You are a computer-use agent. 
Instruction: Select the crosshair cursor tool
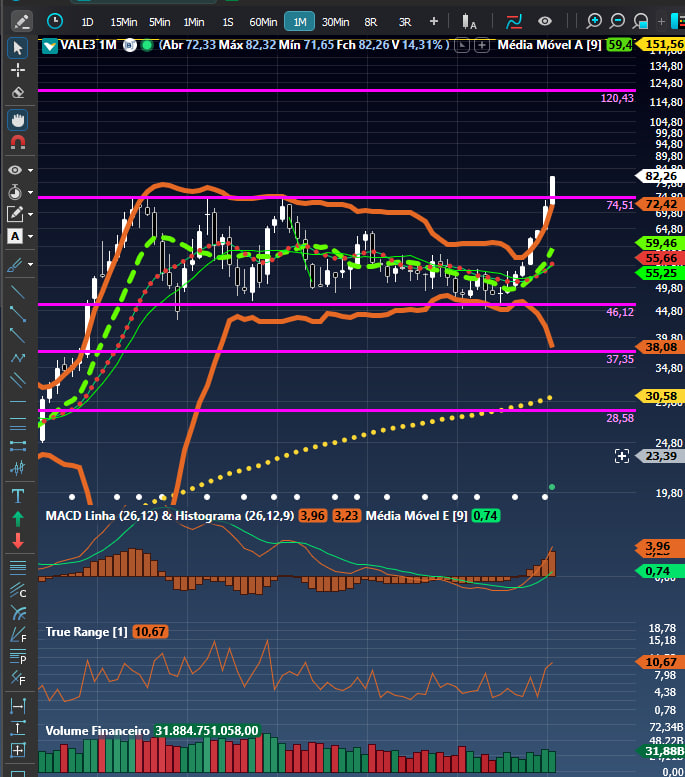[18, 70]
